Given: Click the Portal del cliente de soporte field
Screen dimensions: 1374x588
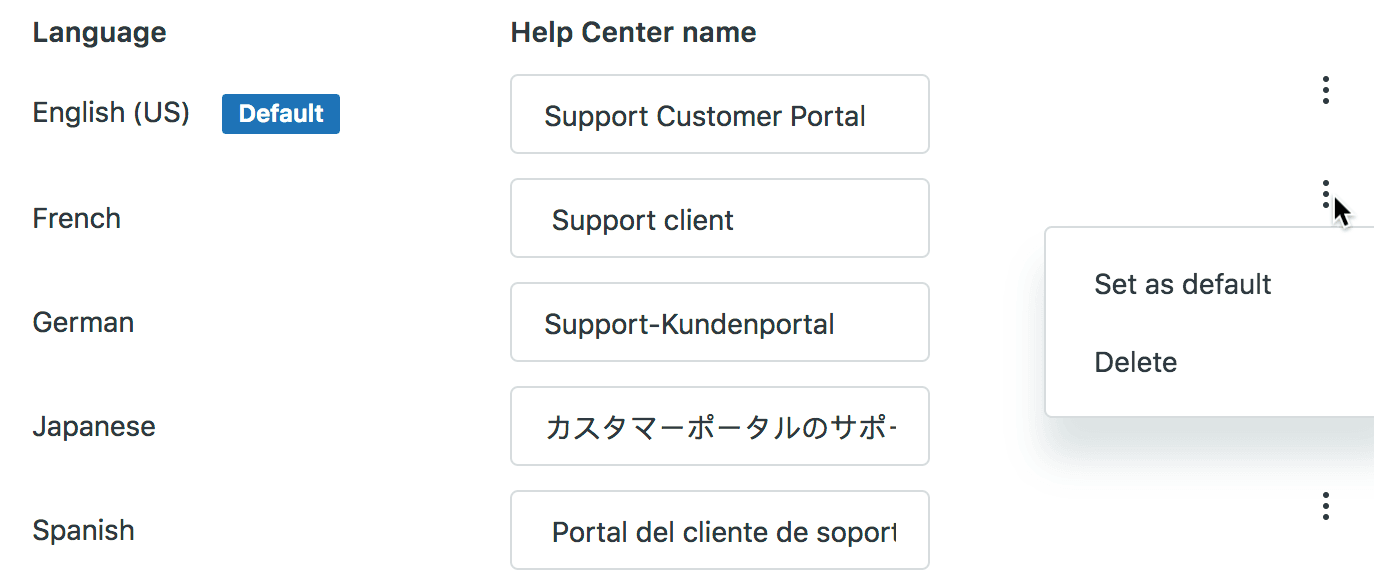Looking at the screenshot, I should click(x=719, y=530).
